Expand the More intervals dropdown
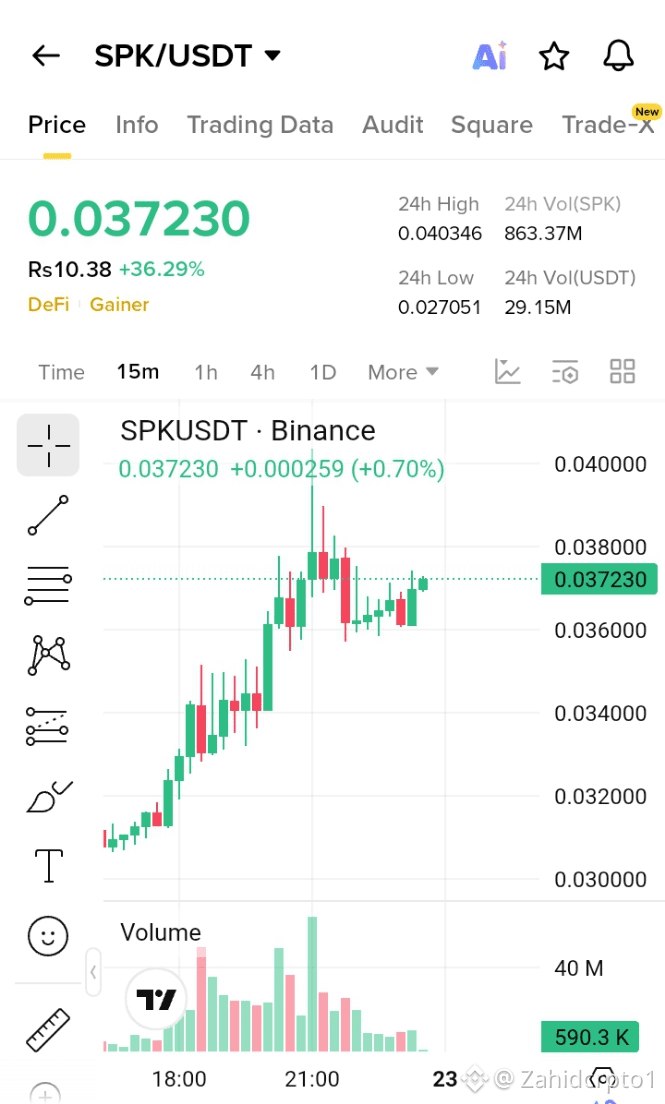The image size is (665, 1104). [x=403, y=372]
